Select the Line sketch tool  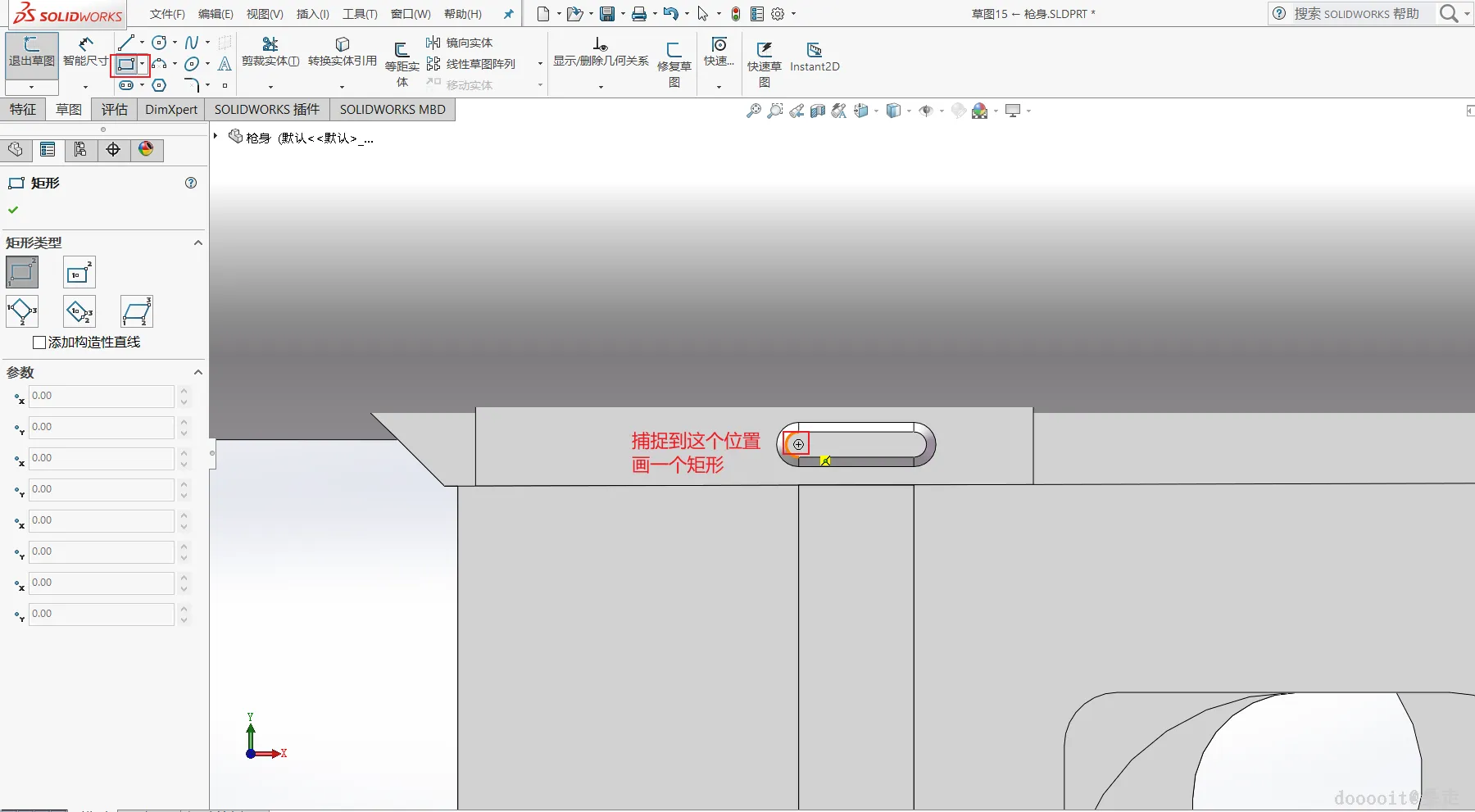125,43
